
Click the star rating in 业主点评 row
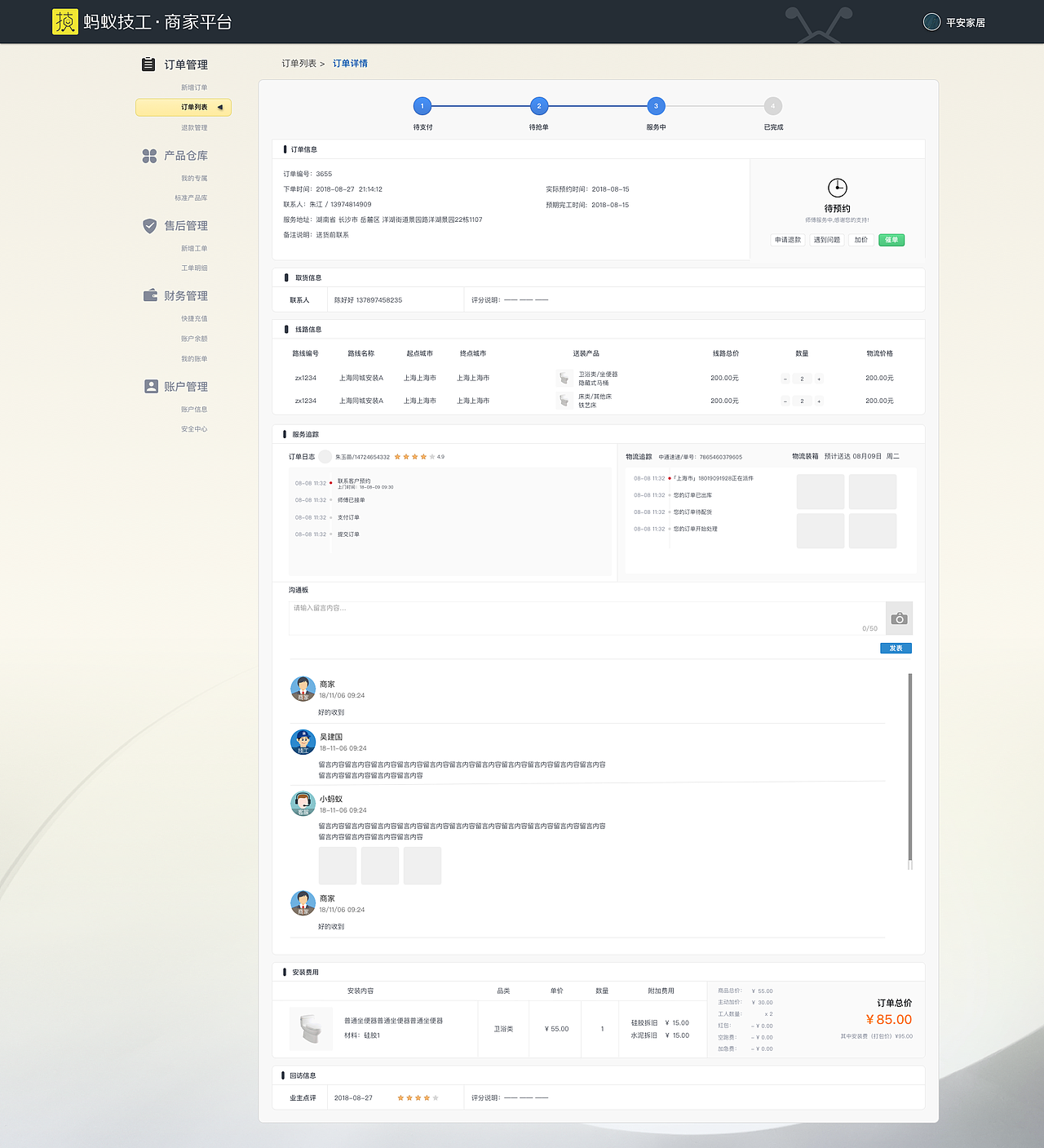pos(418,1098)
